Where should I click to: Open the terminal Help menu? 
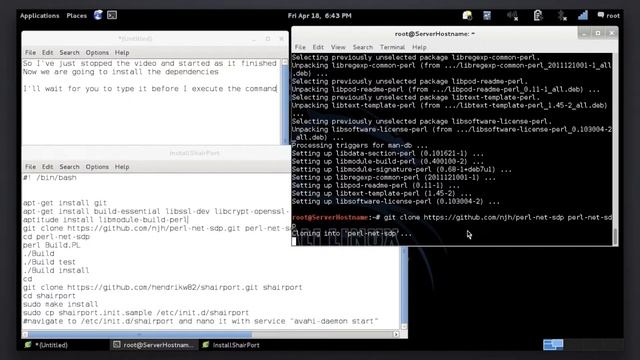click(419, 47)
